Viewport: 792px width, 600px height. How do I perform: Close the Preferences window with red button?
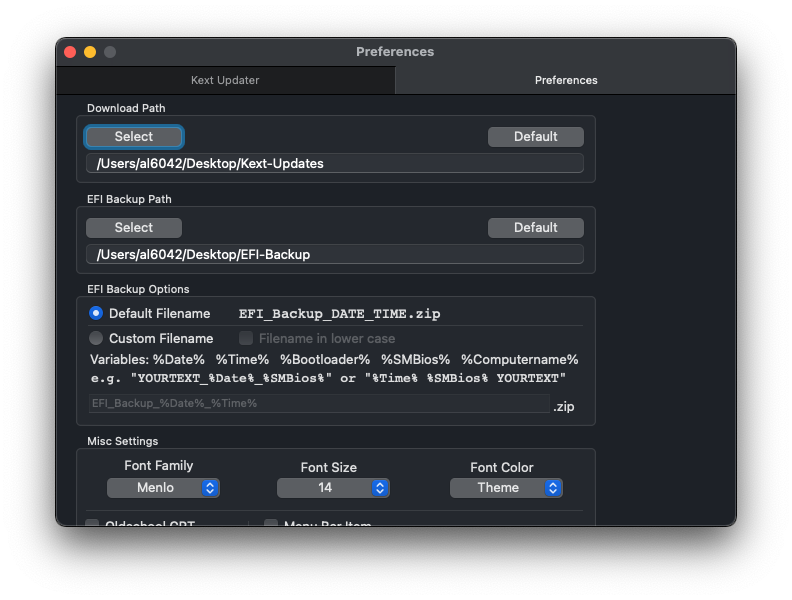70,52
